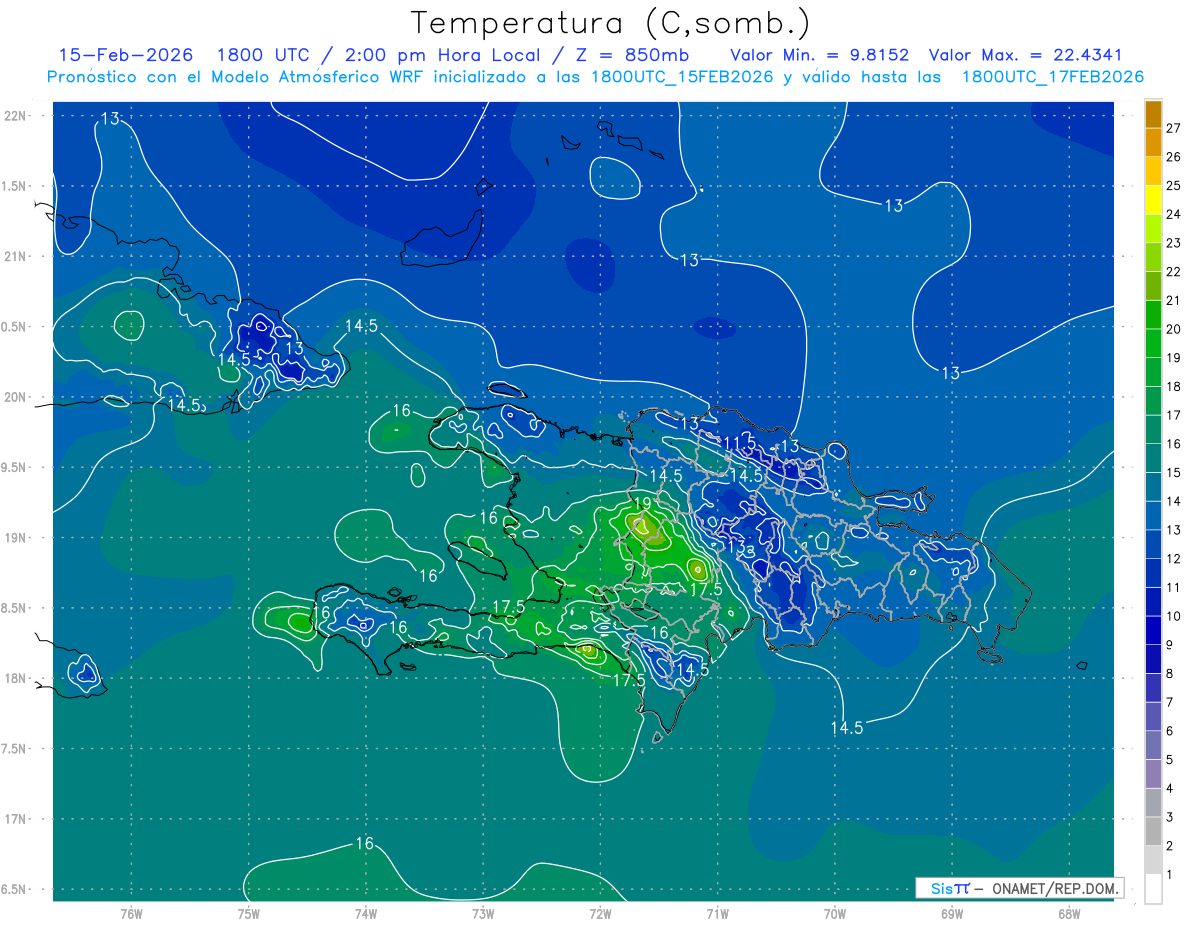Select the dark blue color bar segment labeled 9
1200x927 pixels.
point(1153,631)
